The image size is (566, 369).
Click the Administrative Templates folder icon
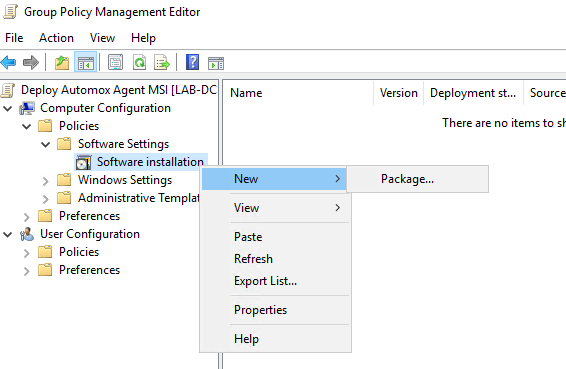(64, 197)
